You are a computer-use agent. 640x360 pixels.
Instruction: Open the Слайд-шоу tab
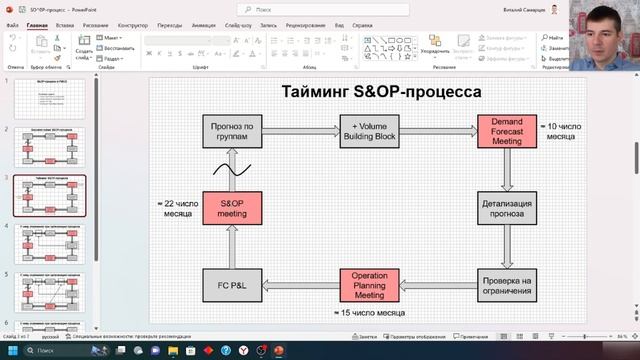click(238, 25)
